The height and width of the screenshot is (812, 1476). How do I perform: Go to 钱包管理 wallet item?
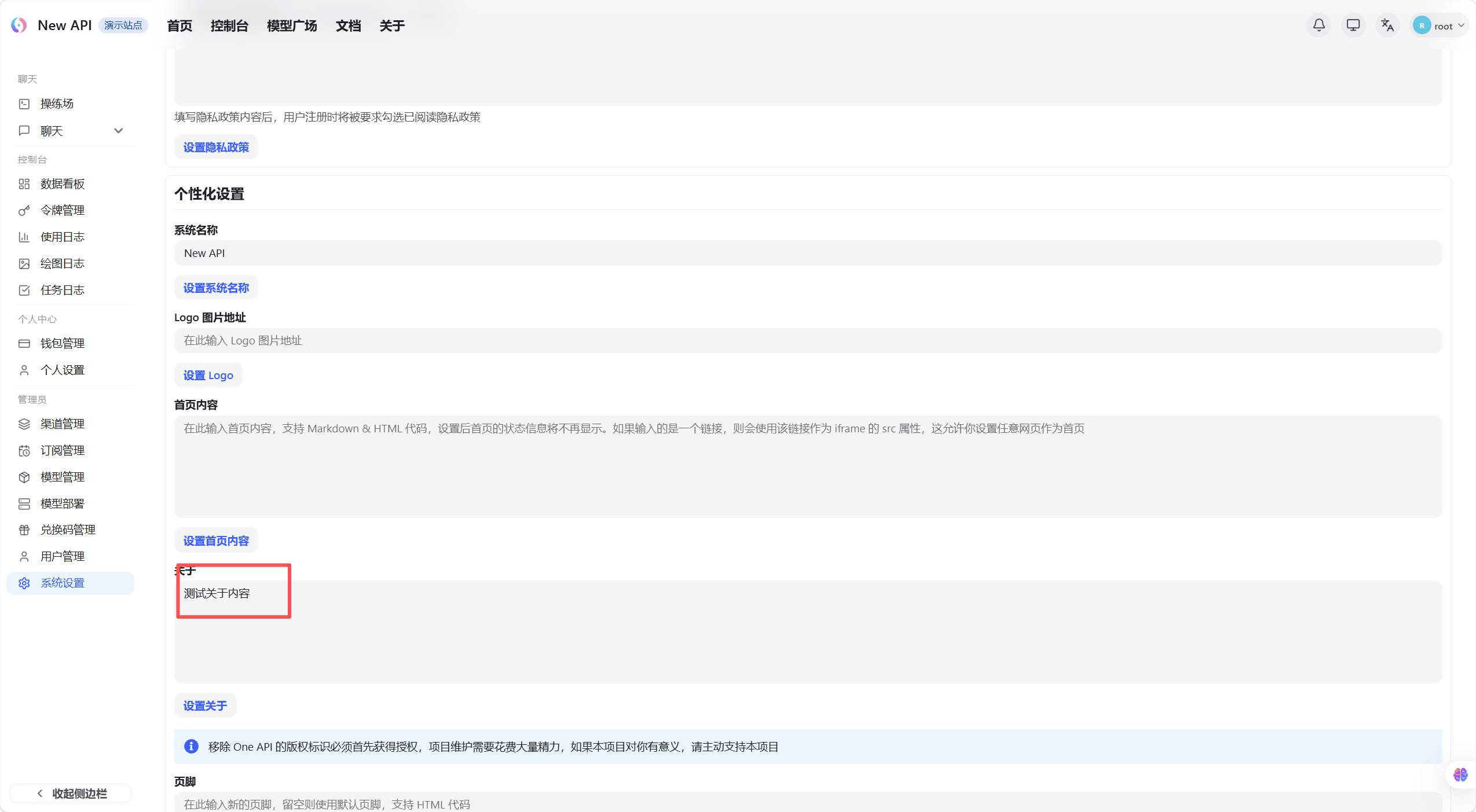tap(62, 343)
